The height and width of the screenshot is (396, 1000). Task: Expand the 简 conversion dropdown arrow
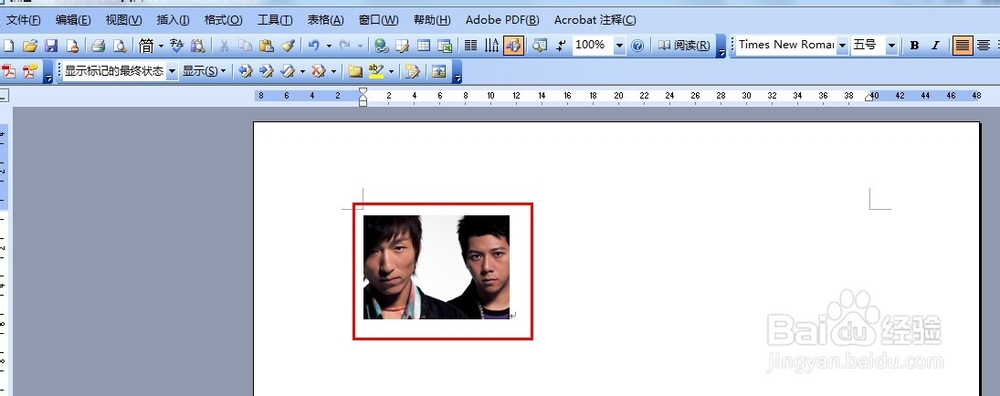click(x=160, y=46)
